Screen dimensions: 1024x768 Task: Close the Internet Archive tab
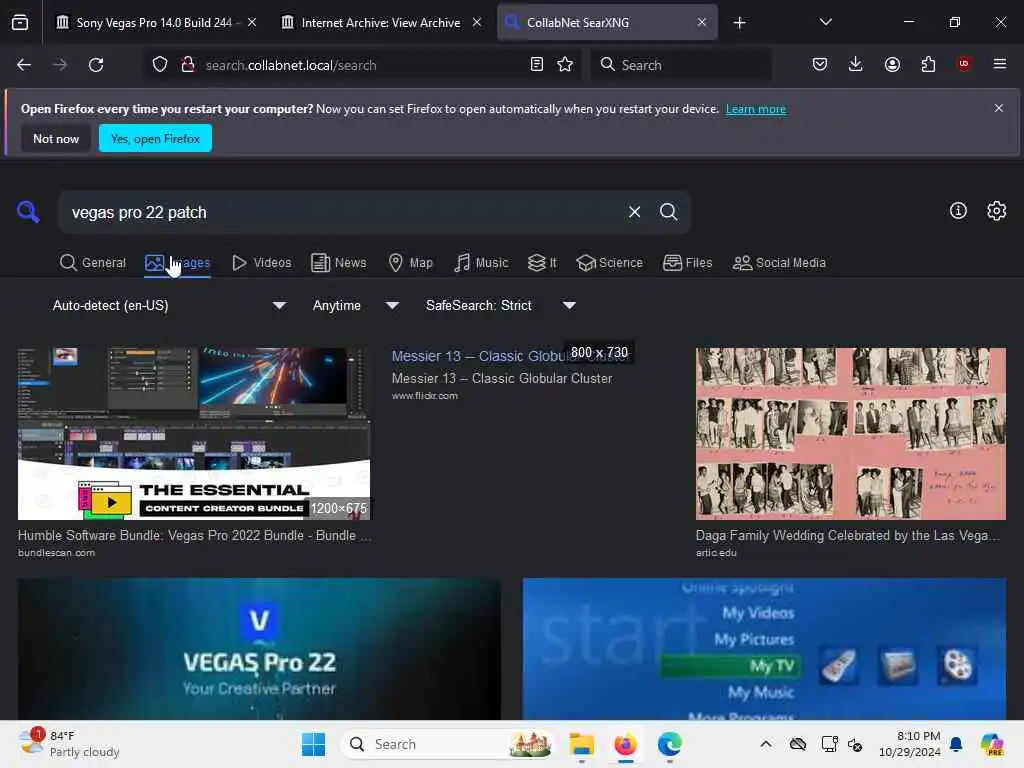tap(477, 22)
